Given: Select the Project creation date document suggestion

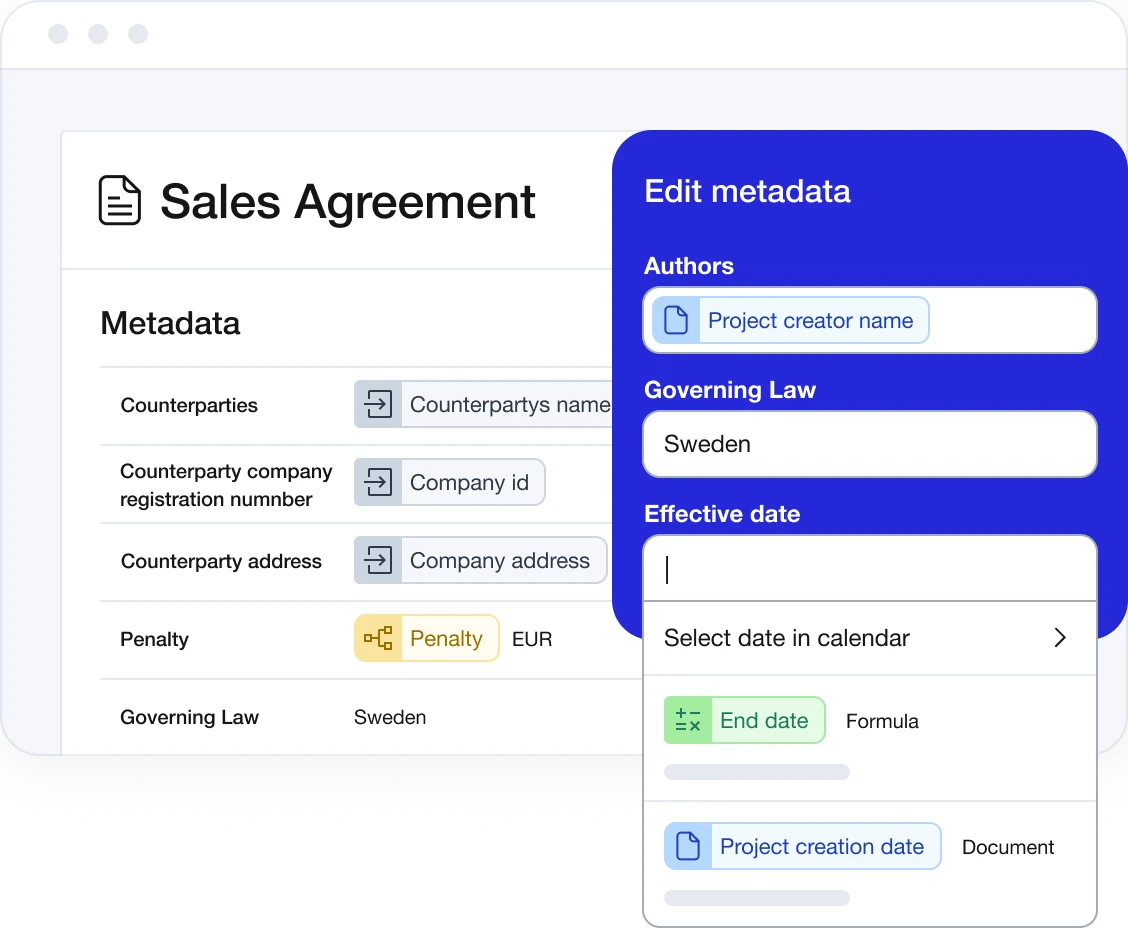Looking at the screenshot, I should pos(802,846).
